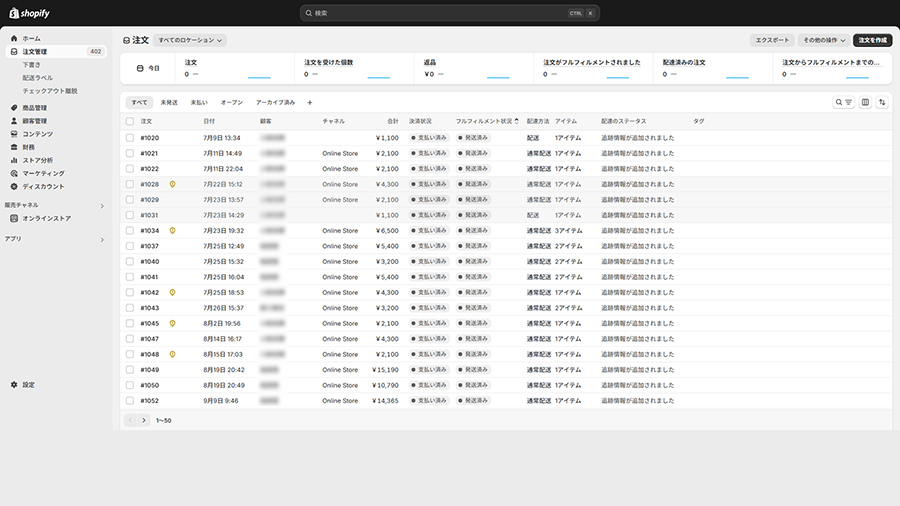Click the エクスポート button
The width and height of the screenshot is (900, 506).
tap(772, 40)
